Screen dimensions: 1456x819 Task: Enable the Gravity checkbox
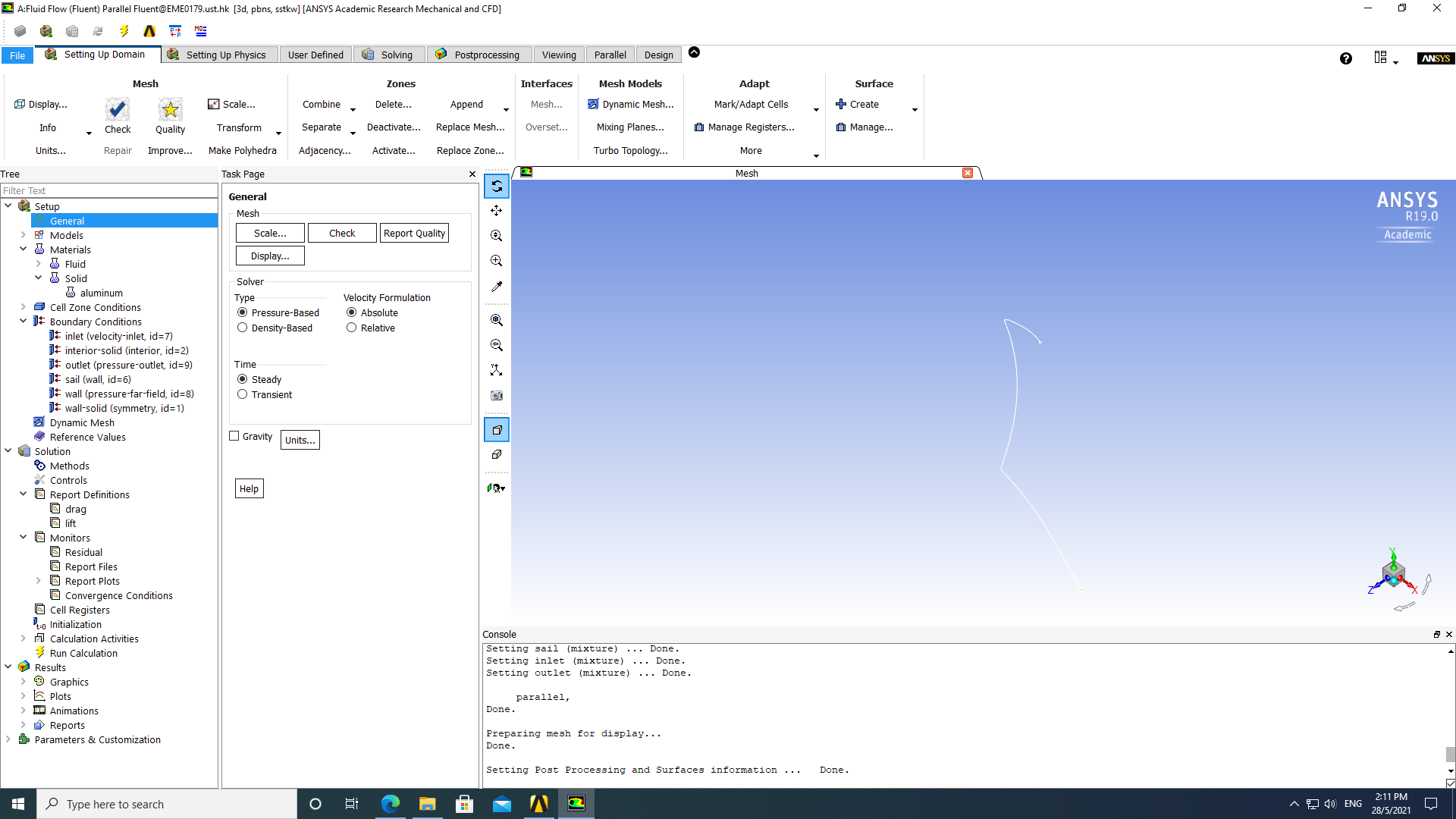point(234,436)
